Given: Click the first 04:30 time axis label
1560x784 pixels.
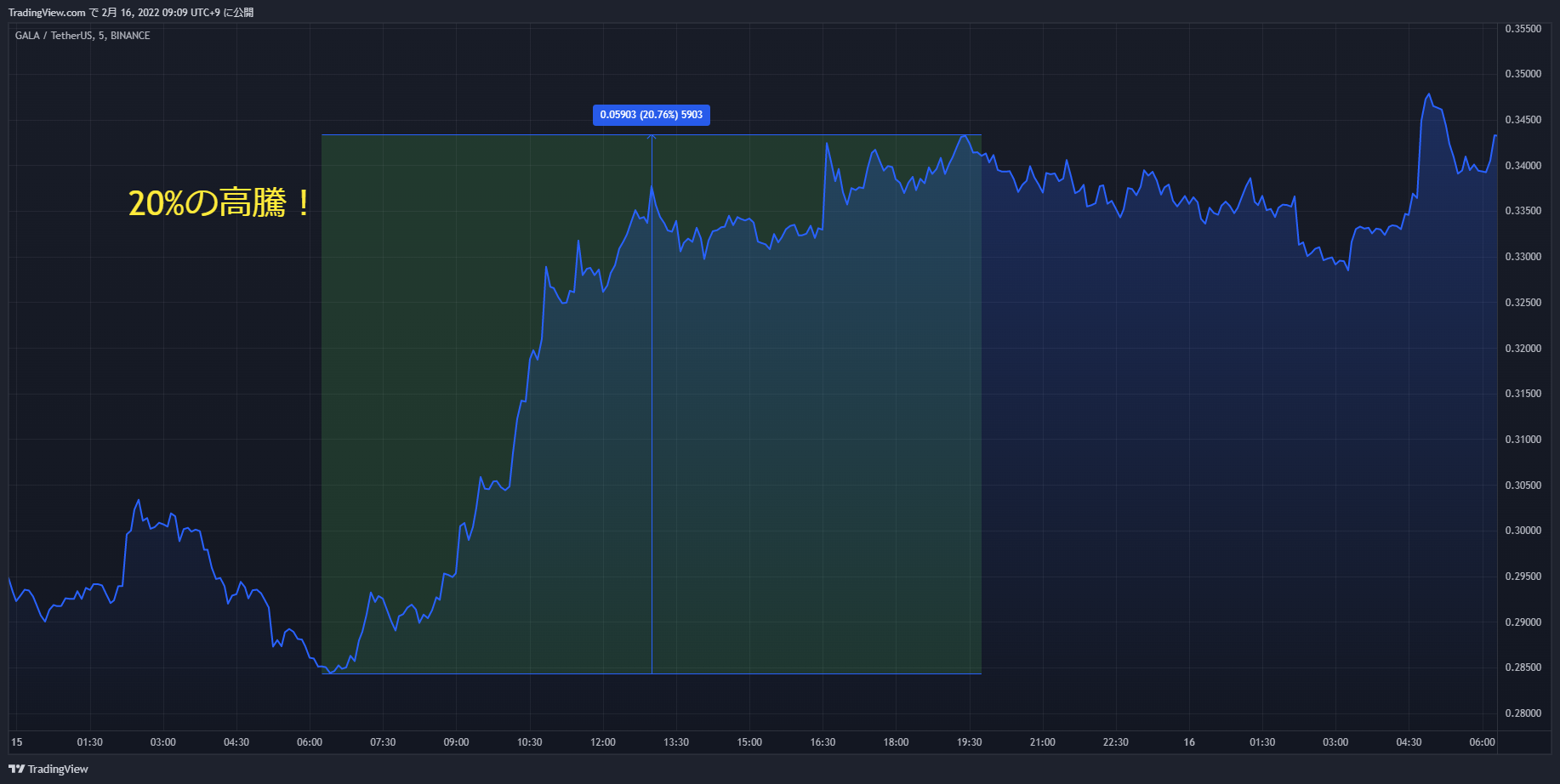Looking at the screenshot, I should coord(236,742).
